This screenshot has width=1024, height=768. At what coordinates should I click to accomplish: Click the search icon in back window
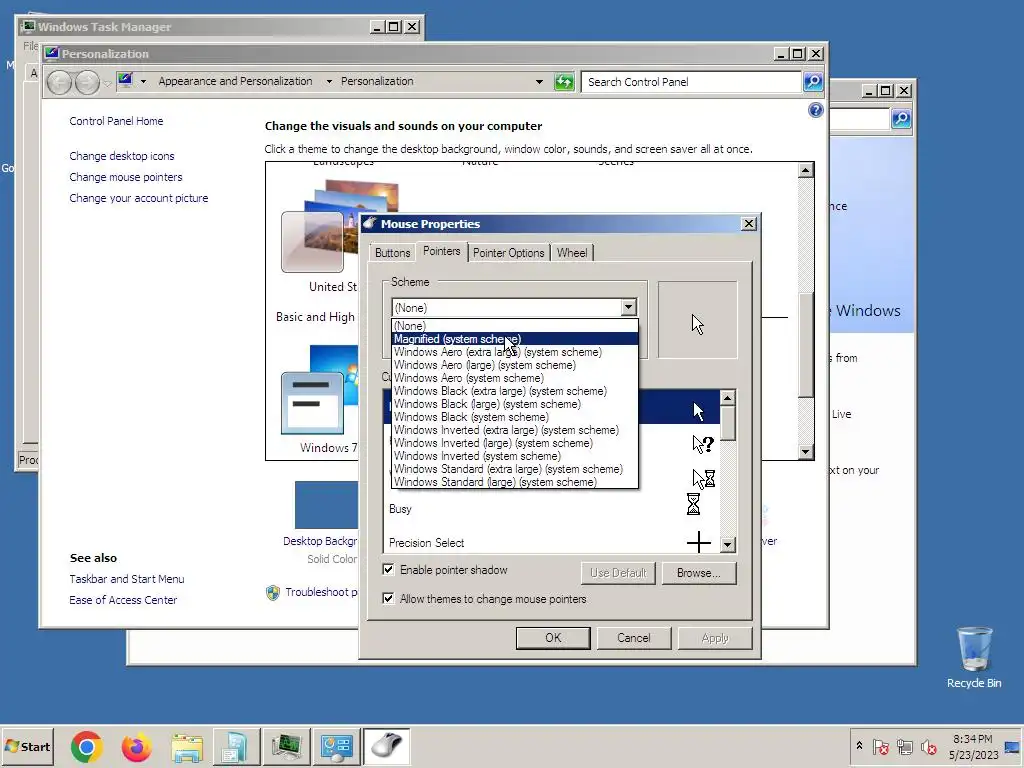[901, 118]
